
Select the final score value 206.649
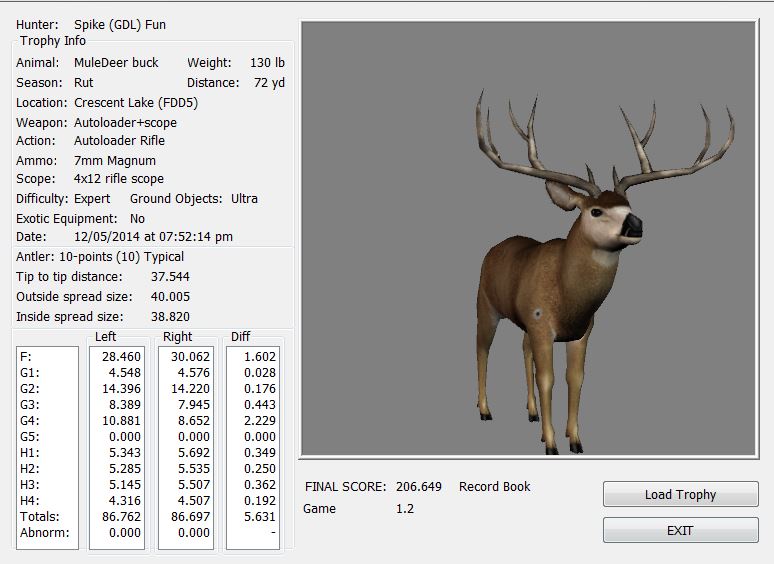coord(418,487)
